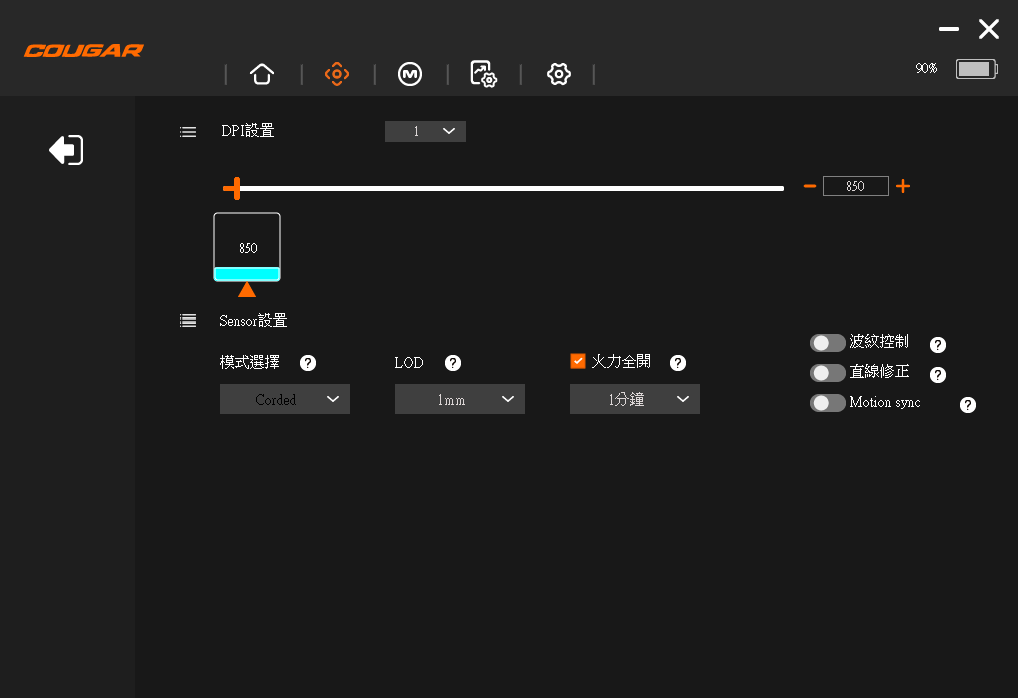Click the exit arrow icon in sidebar
The width and height of the screenshot is (1018, 698).
point(66,150)
